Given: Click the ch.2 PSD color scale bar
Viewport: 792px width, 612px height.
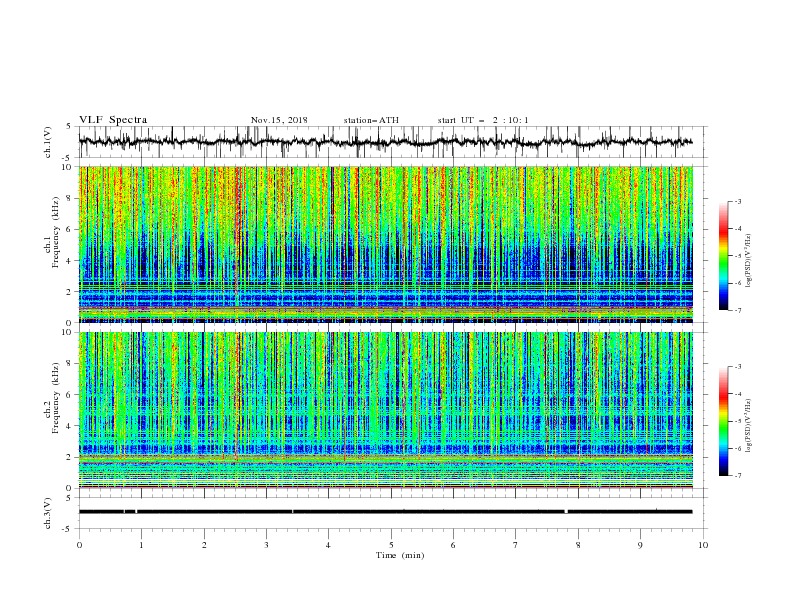Looking at the screenshot, I should point(723,421).
